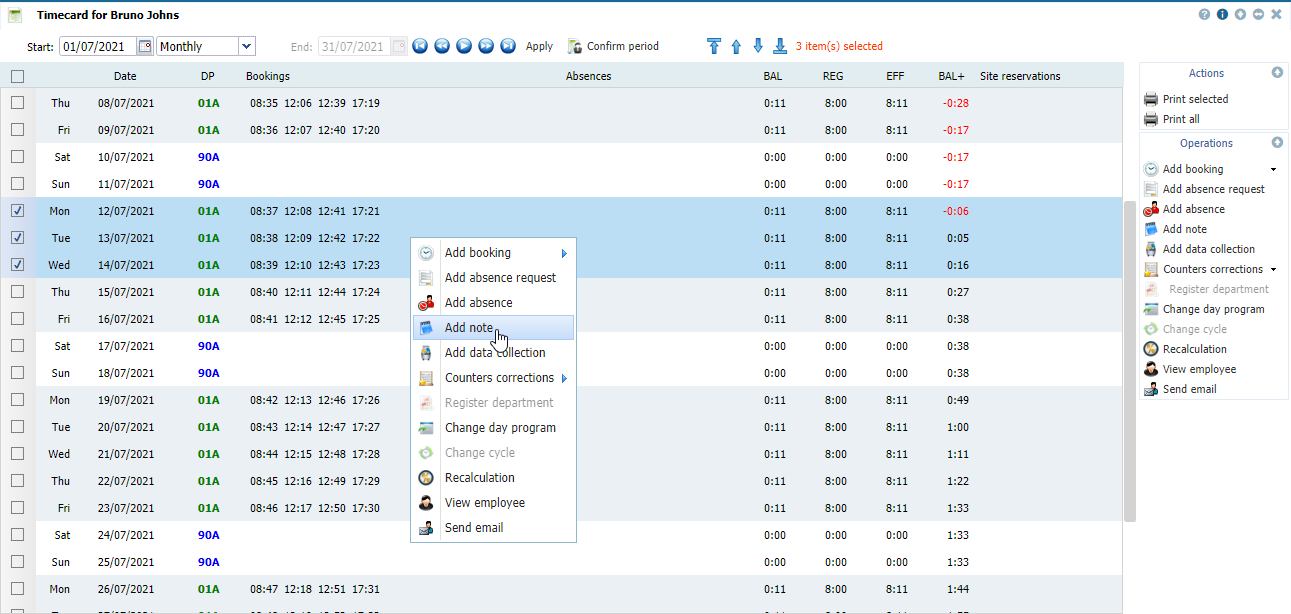
Task: Click the Confirm period lock icon
Action: click(x=575, y=46)
